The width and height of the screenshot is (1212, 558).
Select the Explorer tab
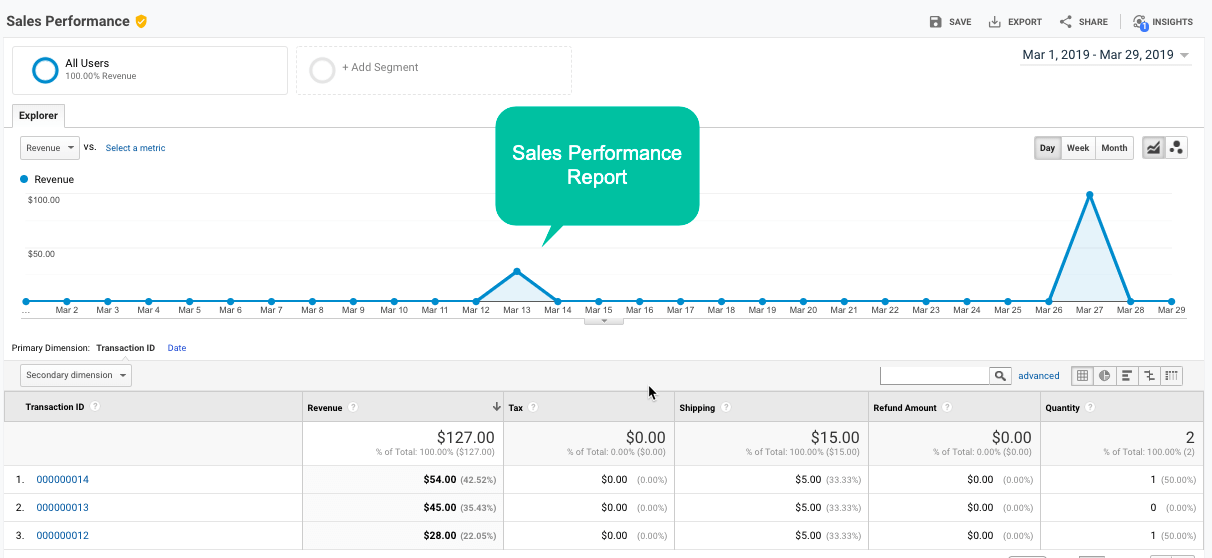pyautogui.click(x=39, y=116)
